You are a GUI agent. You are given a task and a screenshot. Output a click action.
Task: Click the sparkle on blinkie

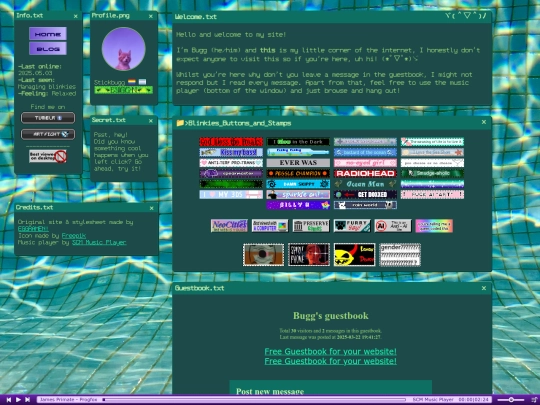click(x=298, y=195)
